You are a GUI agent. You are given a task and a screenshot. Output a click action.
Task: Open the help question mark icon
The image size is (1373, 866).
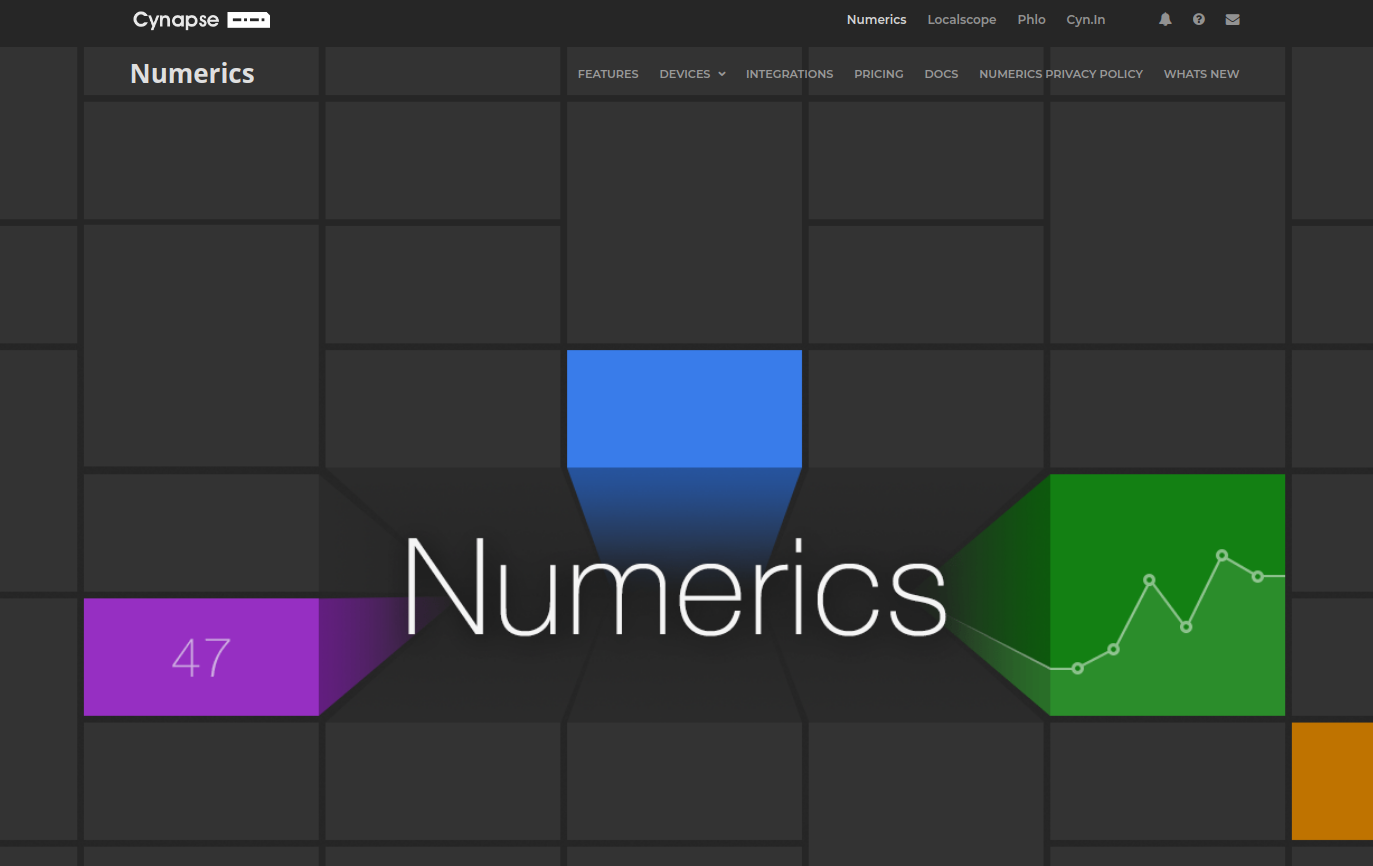[x=1199, y=19]
